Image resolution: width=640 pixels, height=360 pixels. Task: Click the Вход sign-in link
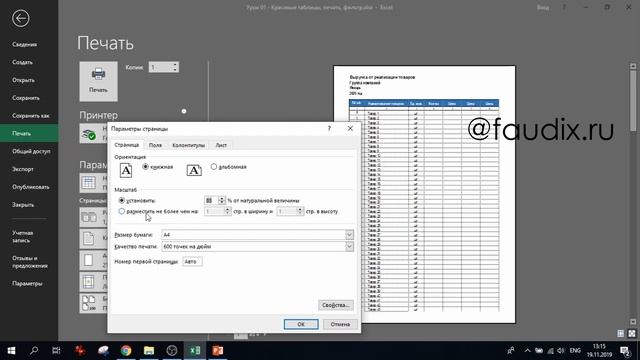[x=543, y=7]
